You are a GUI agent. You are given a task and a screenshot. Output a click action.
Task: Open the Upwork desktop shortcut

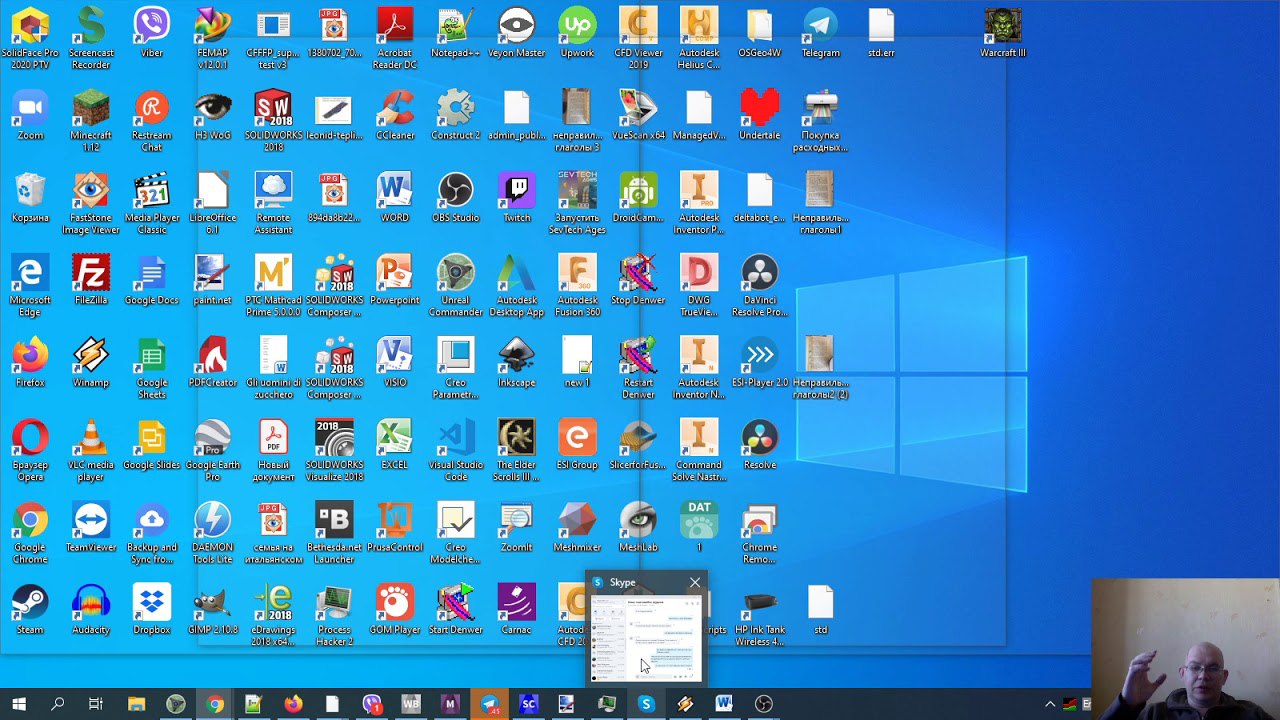coord(577,33)
